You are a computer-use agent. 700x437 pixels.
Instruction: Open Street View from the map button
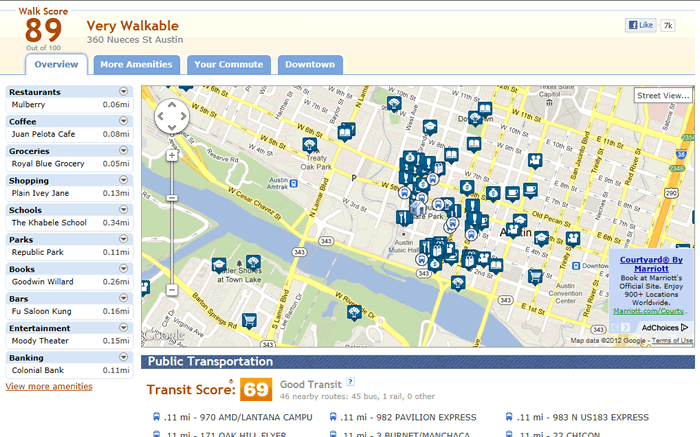[x=663, y=96]
